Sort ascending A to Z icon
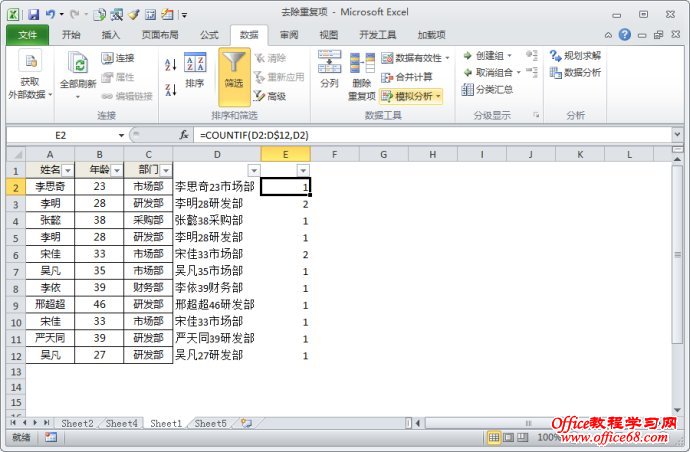Screen dimensions: 690x452 pos(171,64)
